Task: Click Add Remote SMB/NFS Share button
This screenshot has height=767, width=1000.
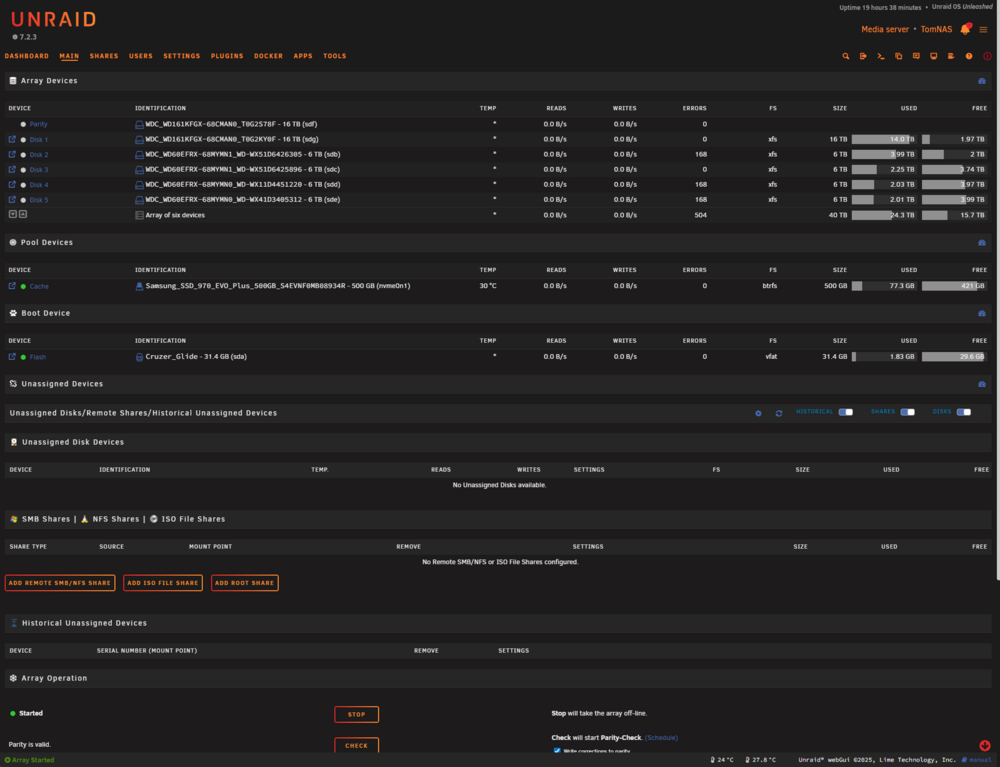Action: [60, 583]
